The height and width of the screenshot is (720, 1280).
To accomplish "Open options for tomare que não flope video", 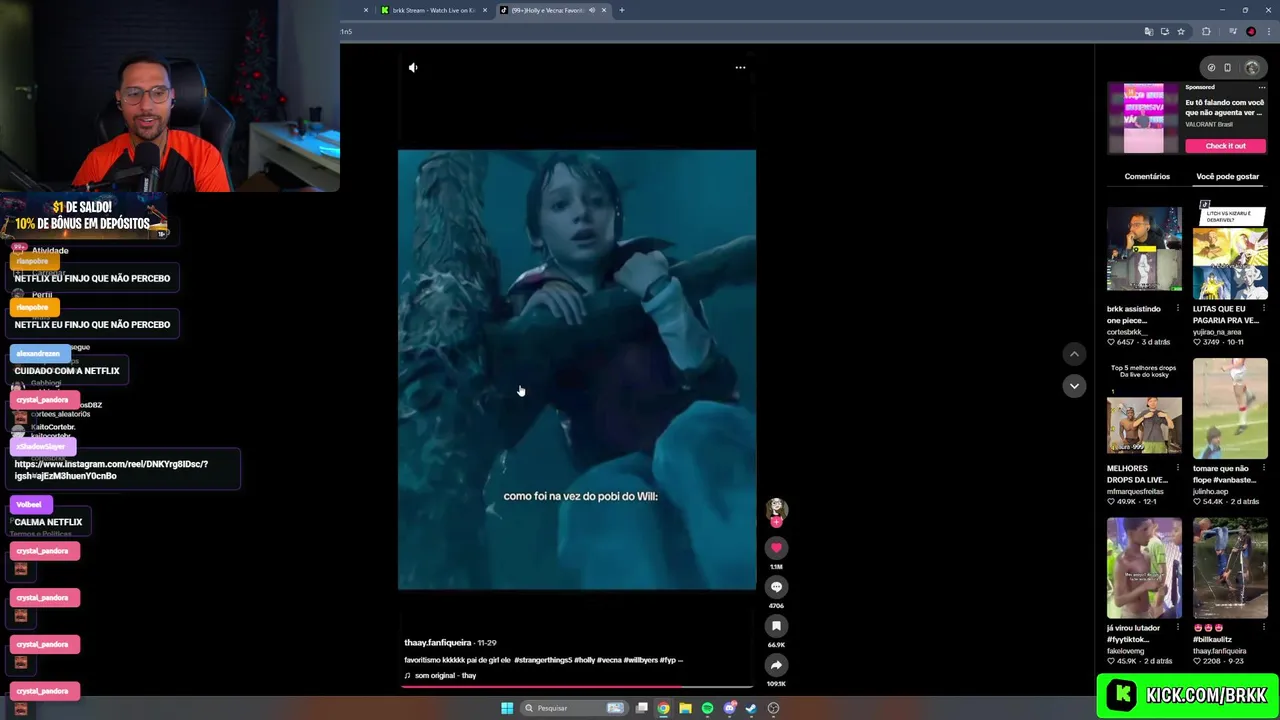I will click(1263, 468).
